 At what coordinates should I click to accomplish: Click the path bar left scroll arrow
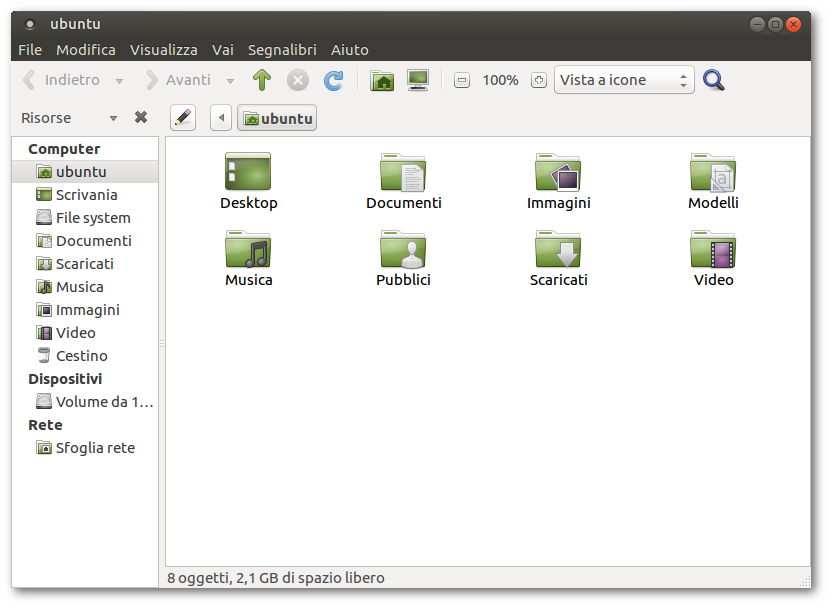(221, 118)
